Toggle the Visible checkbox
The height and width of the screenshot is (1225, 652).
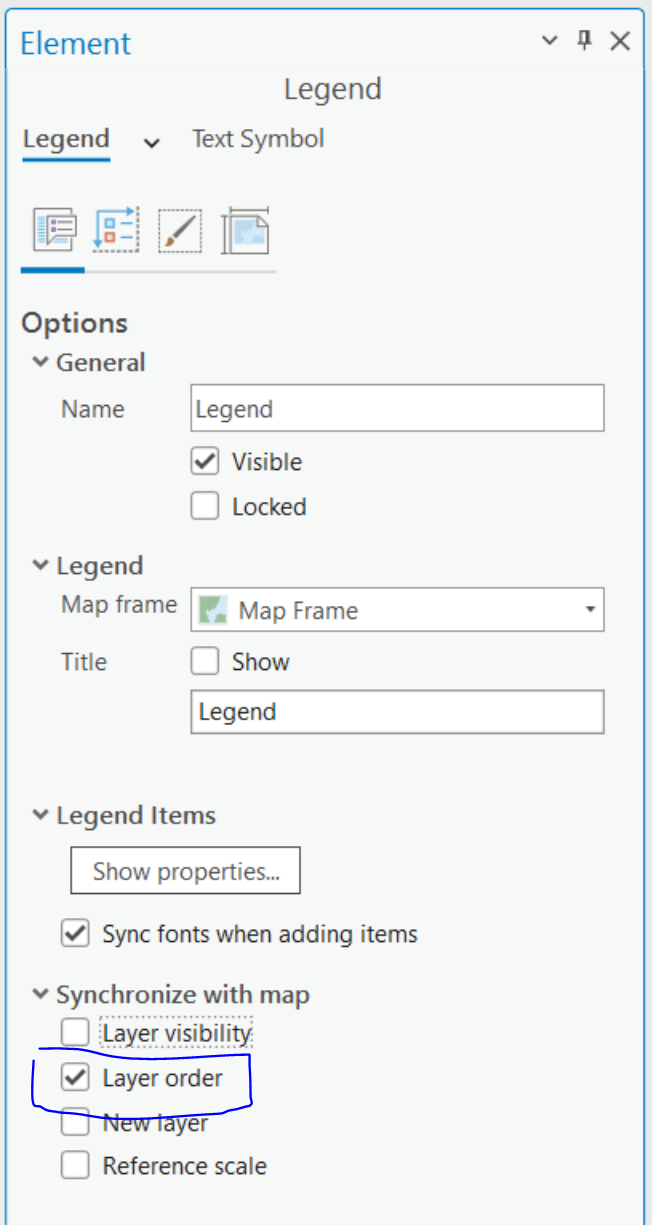205,462
